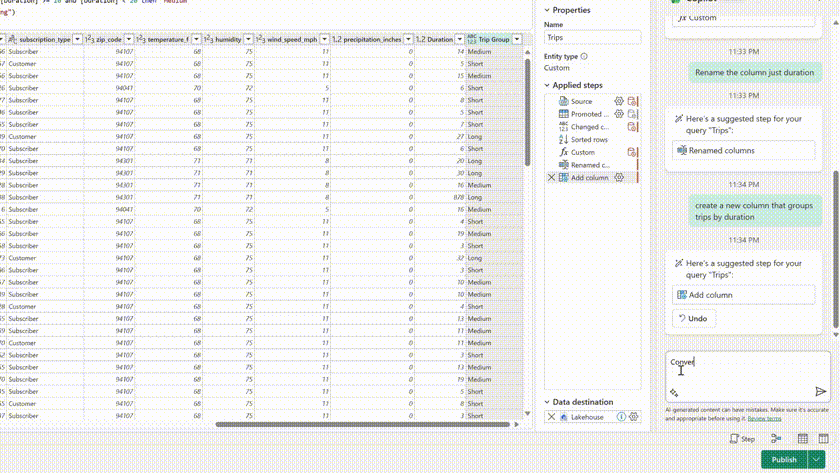Click the Duration cell showing 878
Viewport: 840px width, 473px height.
point(440,197)
